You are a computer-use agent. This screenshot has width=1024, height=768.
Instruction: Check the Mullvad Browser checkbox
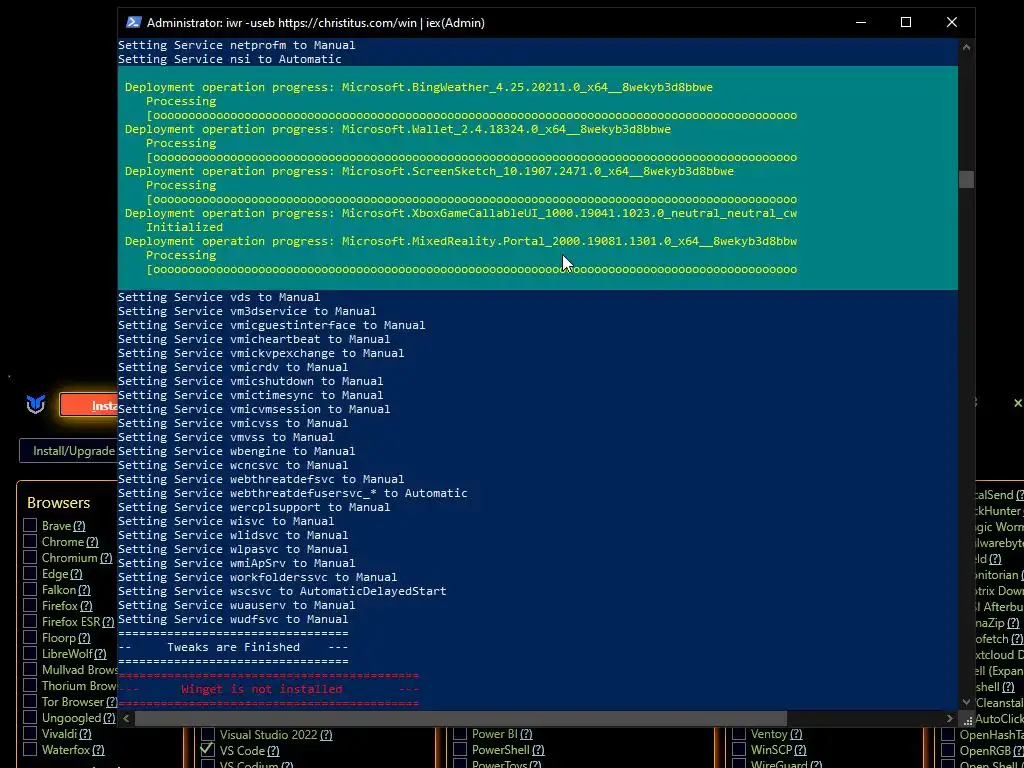pos(30,669)
